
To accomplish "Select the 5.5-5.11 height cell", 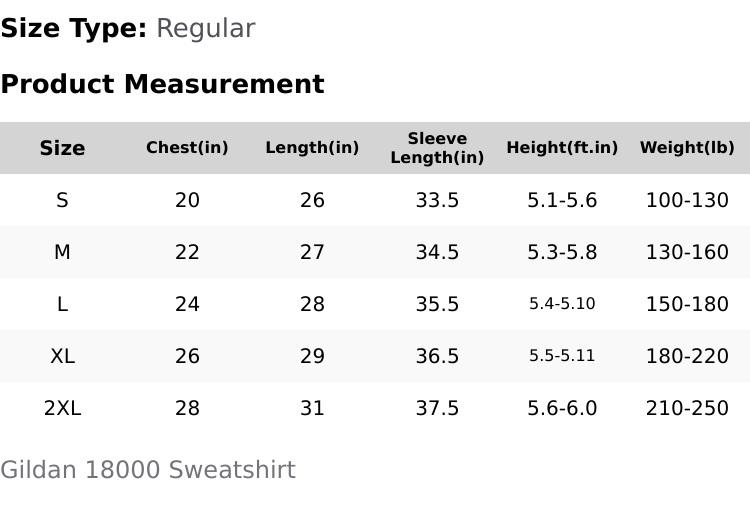I will click(562, 356).
